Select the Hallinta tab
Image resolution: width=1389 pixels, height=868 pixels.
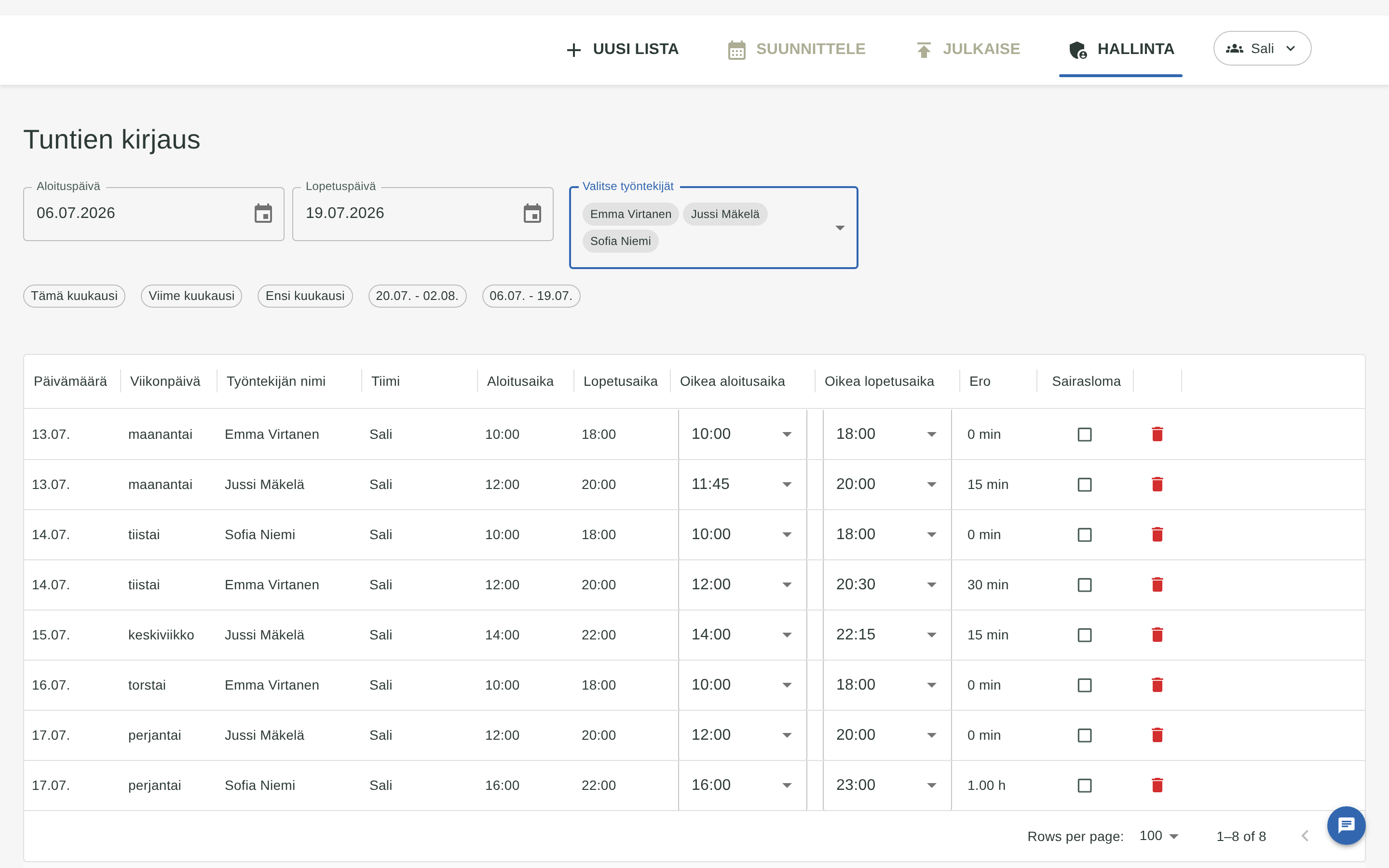tap(1120, 49)
